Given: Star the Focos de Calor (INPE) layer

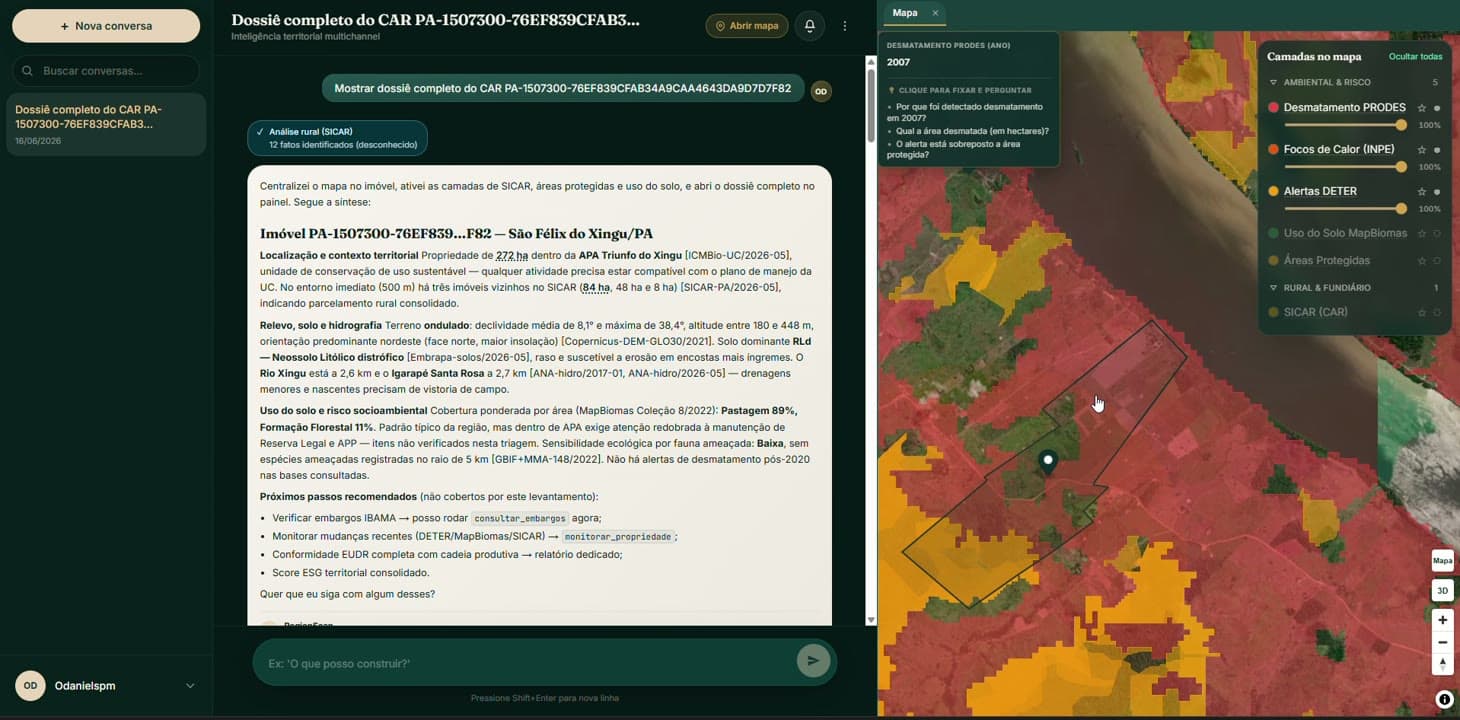Looking at the screenshot, I should [1421, 150].
